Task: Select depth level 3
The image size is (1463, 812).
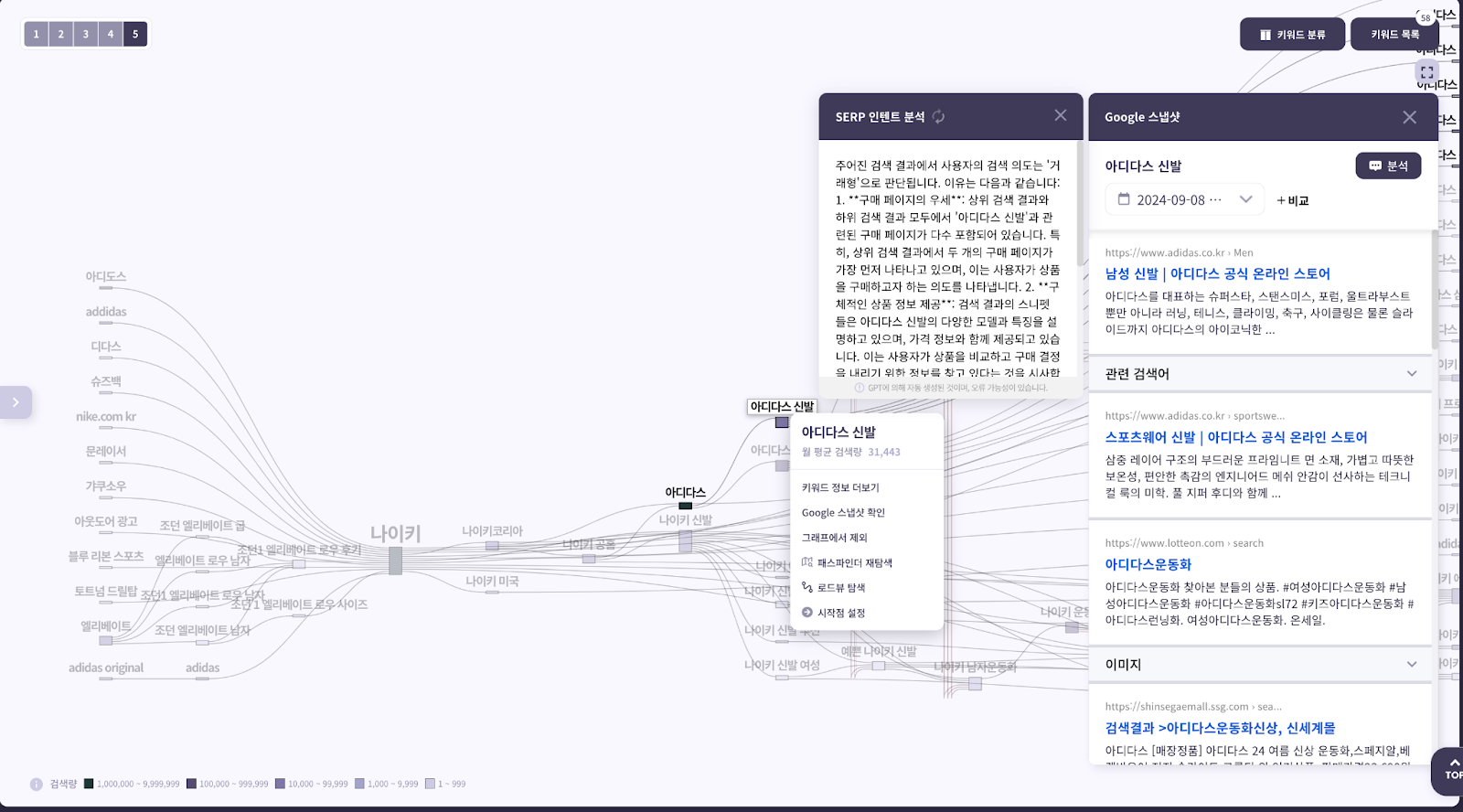Action: [x=86, y=34]
